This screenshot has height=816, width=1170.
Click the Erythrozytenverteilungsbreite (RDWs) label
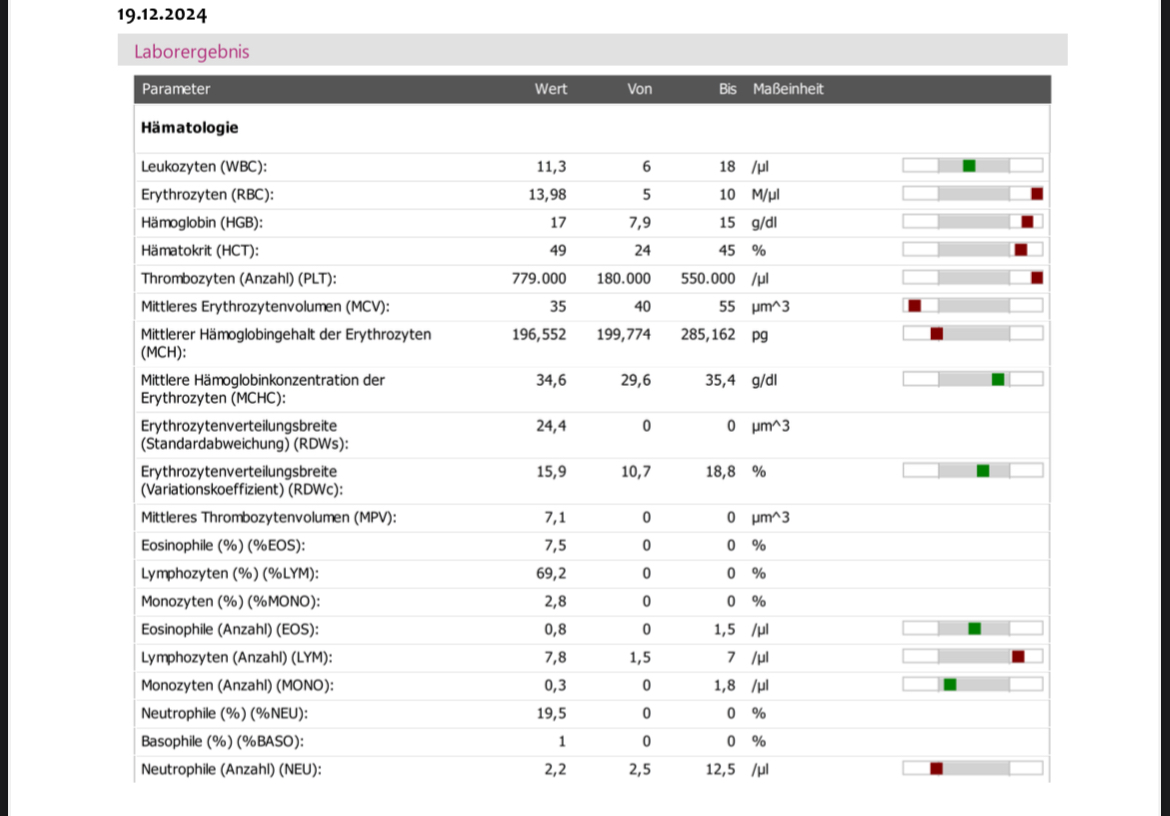pos(245,435)
